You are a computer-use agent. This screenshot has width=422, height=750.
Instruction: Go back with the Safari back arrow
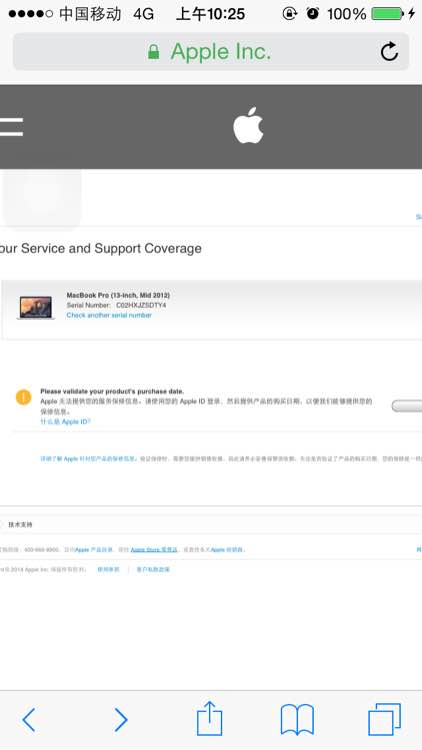pos(29,719)
